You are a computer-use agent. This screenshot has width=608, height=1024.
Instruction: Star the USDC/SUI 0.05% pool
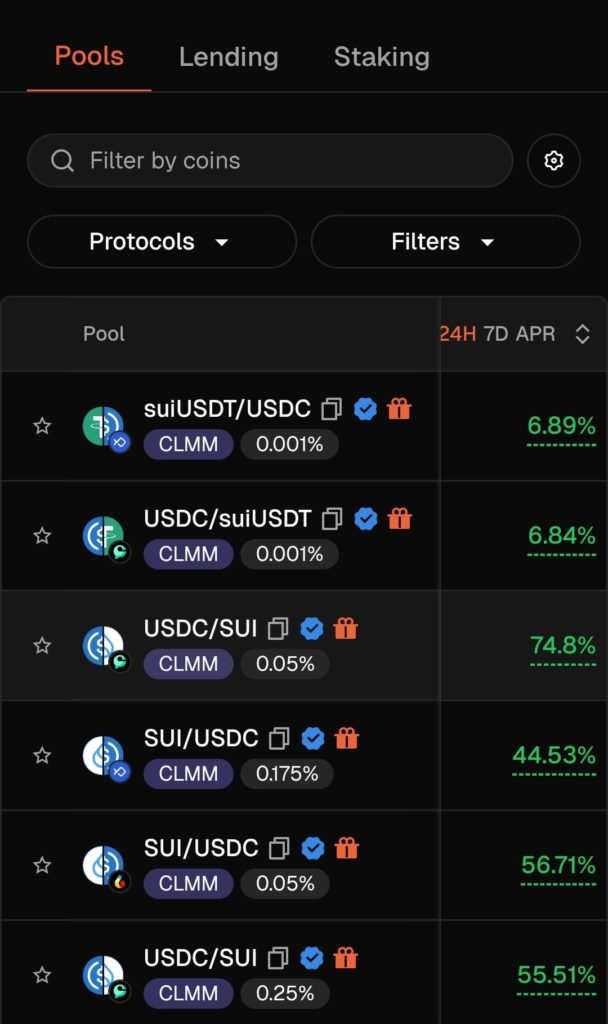(42, 646)
